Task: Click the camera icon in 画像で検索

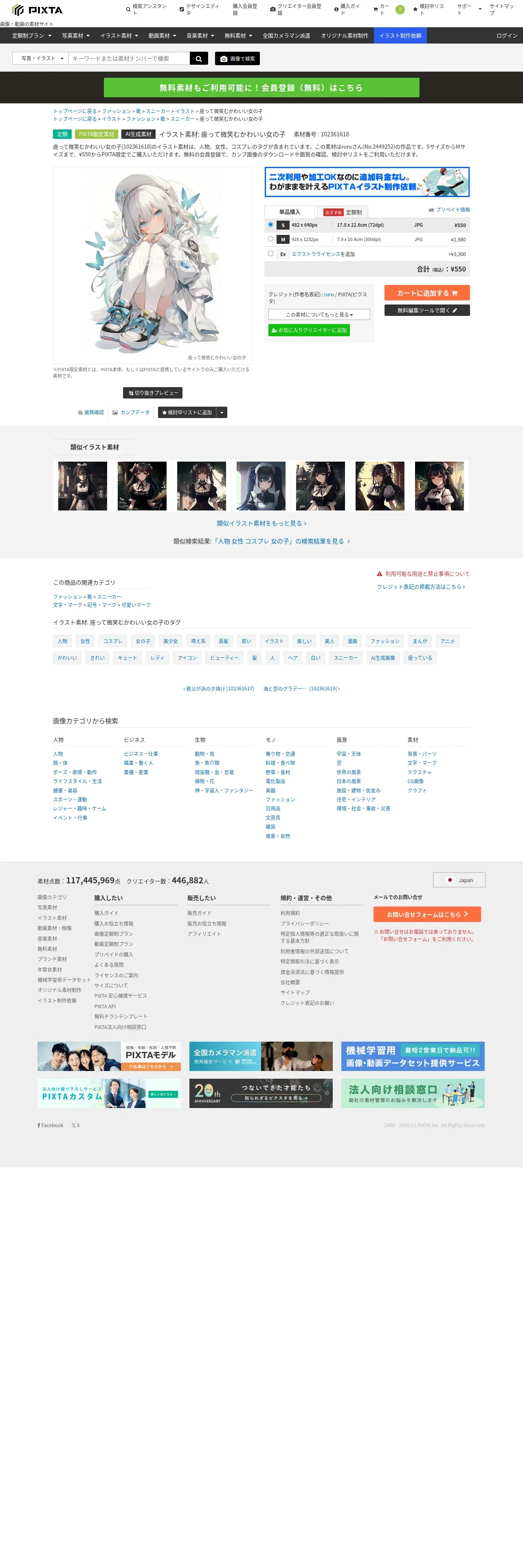Action: click(x=224, y=59)
